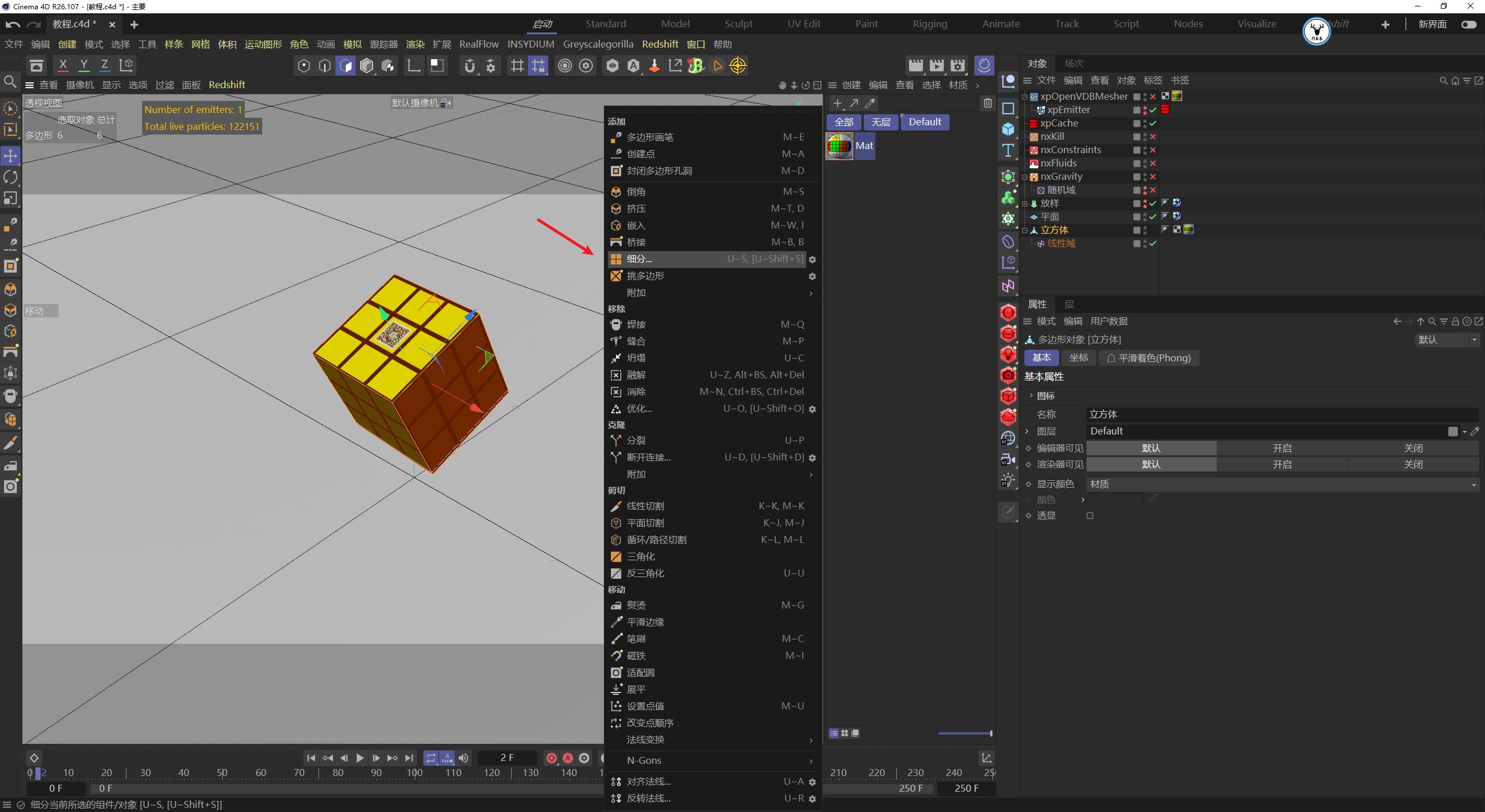Toggle the editor visibility dot of 立方体

pyautogui.click(x=1144, y=227)
